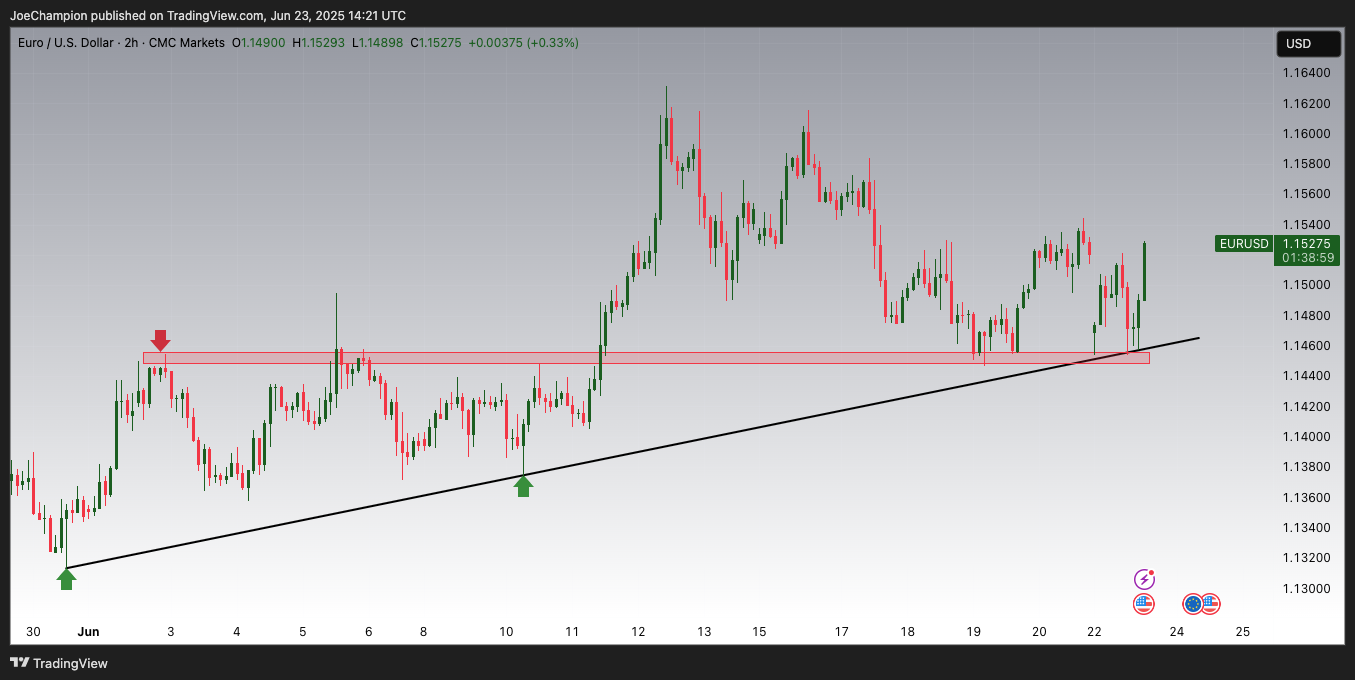Select the green up arrow near Jun 10
Screen dimensions: 1355x680
[523, 486]
